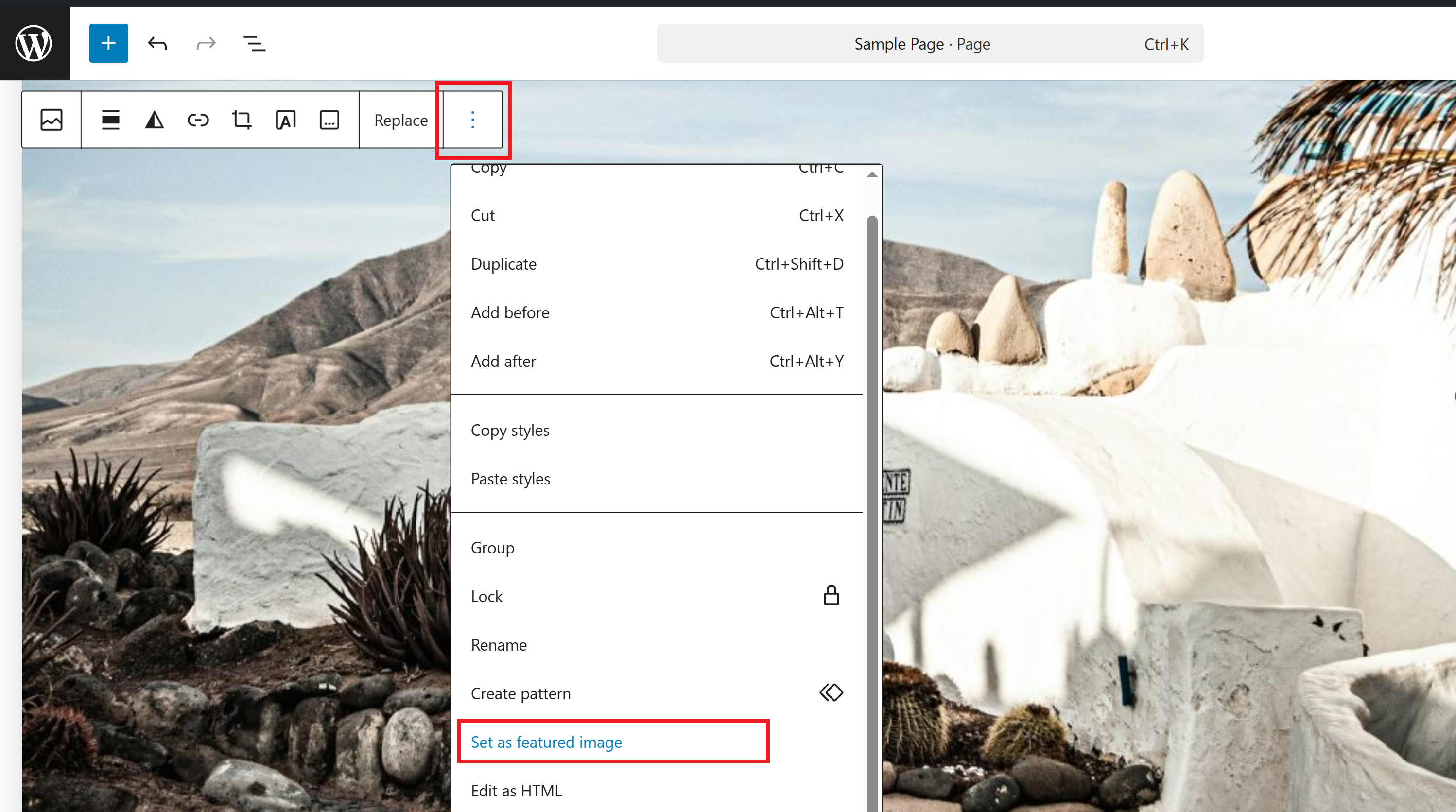Click the options menu scrollbar thumb
This screenshot has width=1456, height=812.
872,513
